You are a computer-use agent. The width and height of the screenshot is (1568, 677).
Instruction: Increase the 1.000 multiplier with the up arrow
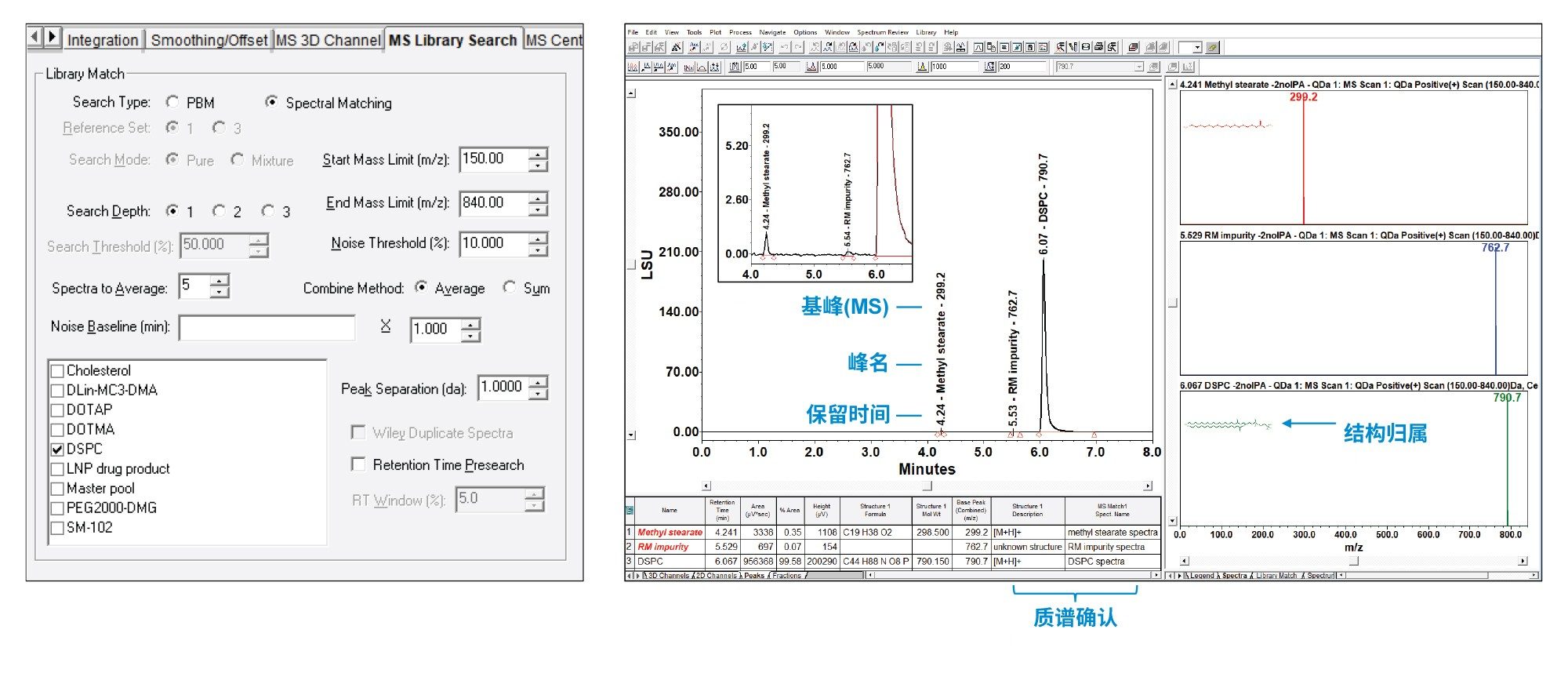coord(470,324)
